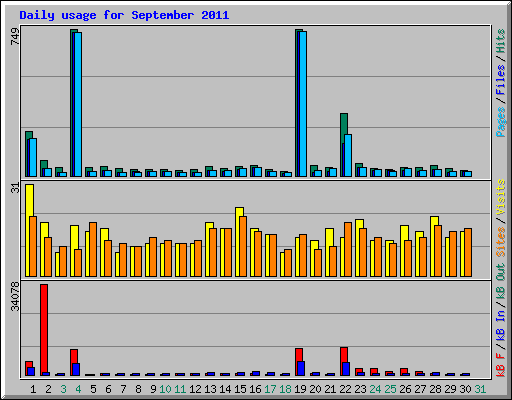Click the green day 4 axis label
Viewport: 512px width, 400px height.
(x=78, y=389)
